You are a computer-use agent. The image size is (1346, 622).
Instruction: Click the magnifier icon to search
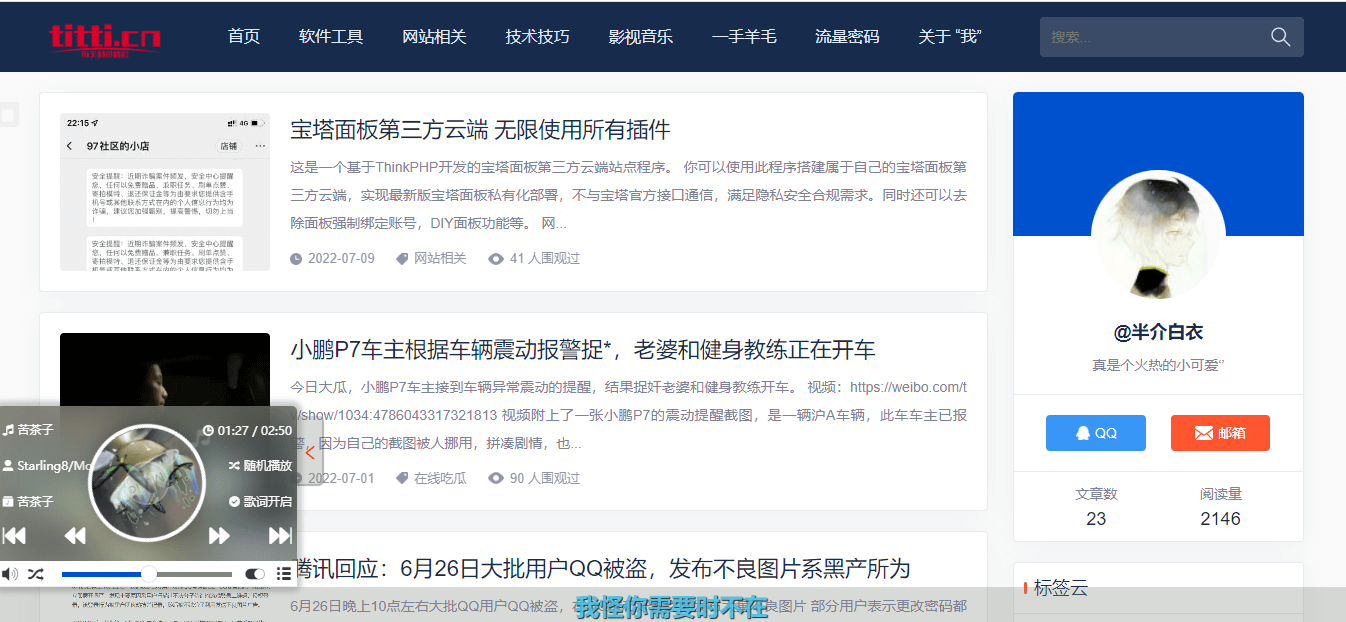[1280, 36]
